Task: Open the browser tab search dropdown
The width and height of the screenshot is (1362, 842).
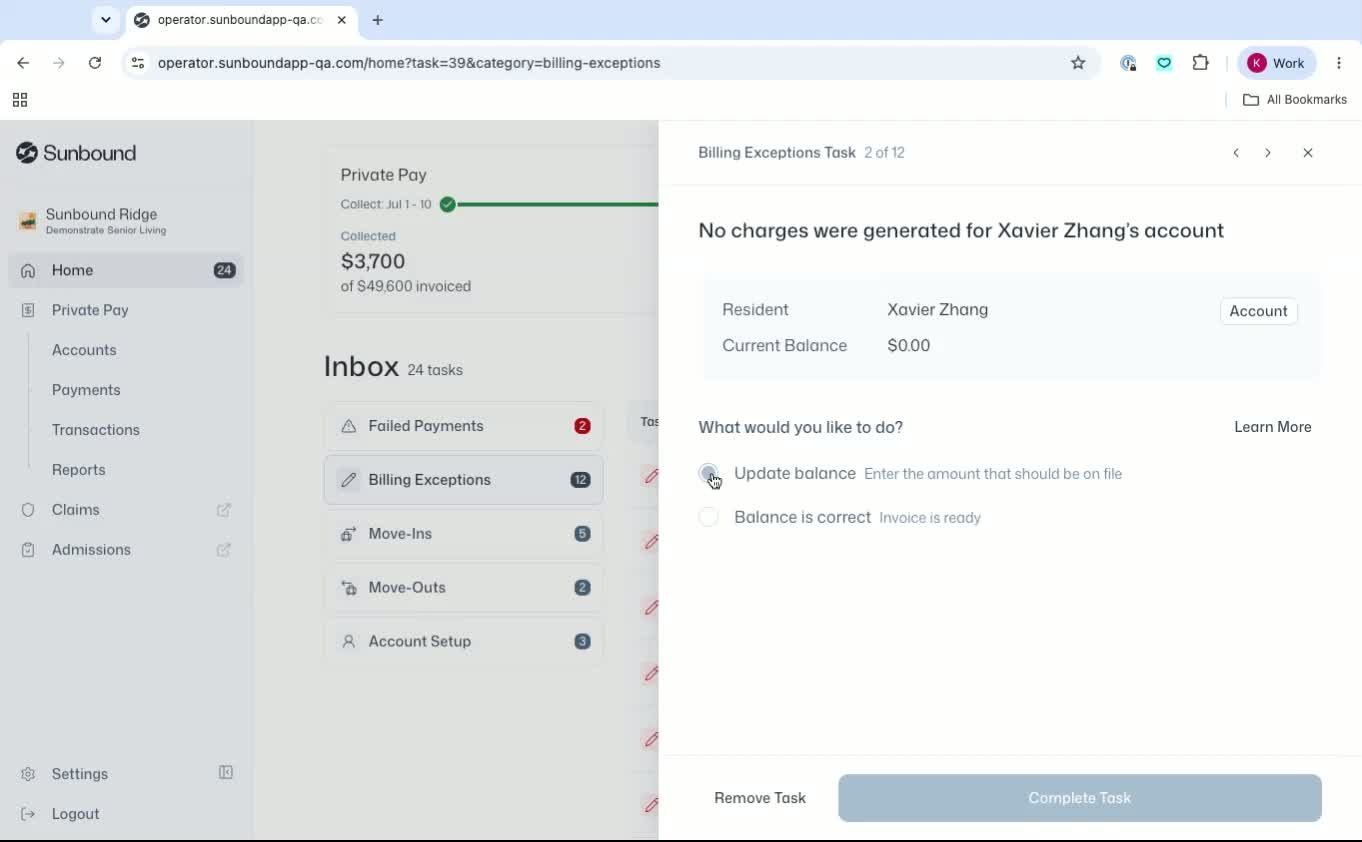Action: click(105, 20)
